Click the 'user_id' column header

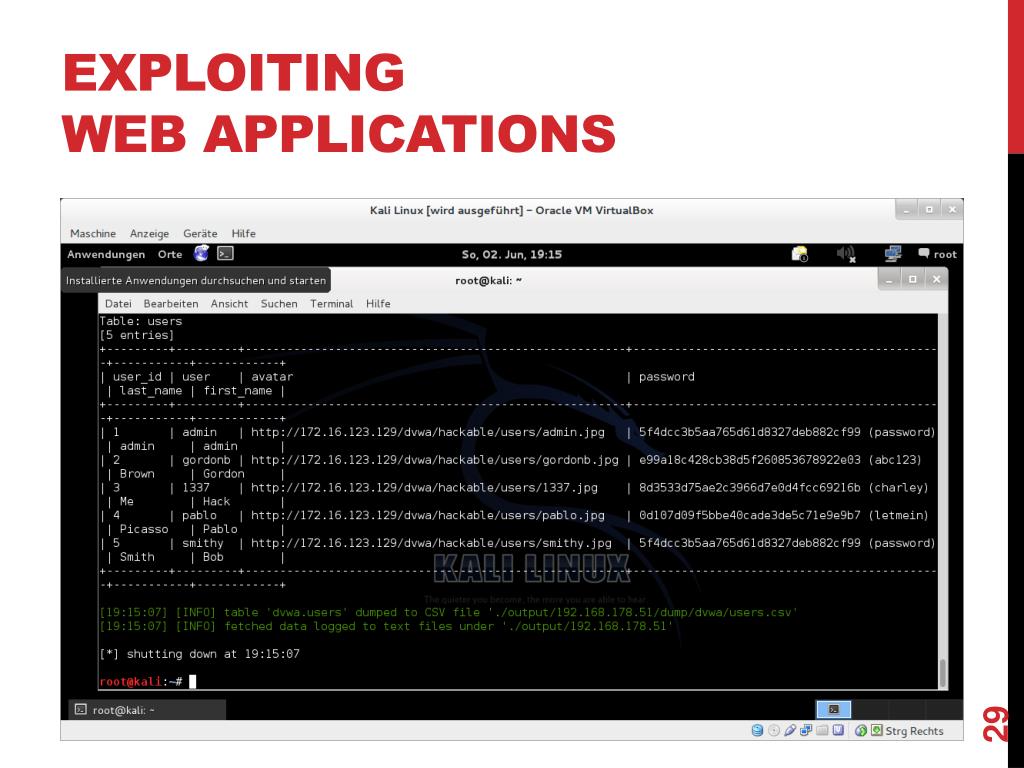(136, 377)
